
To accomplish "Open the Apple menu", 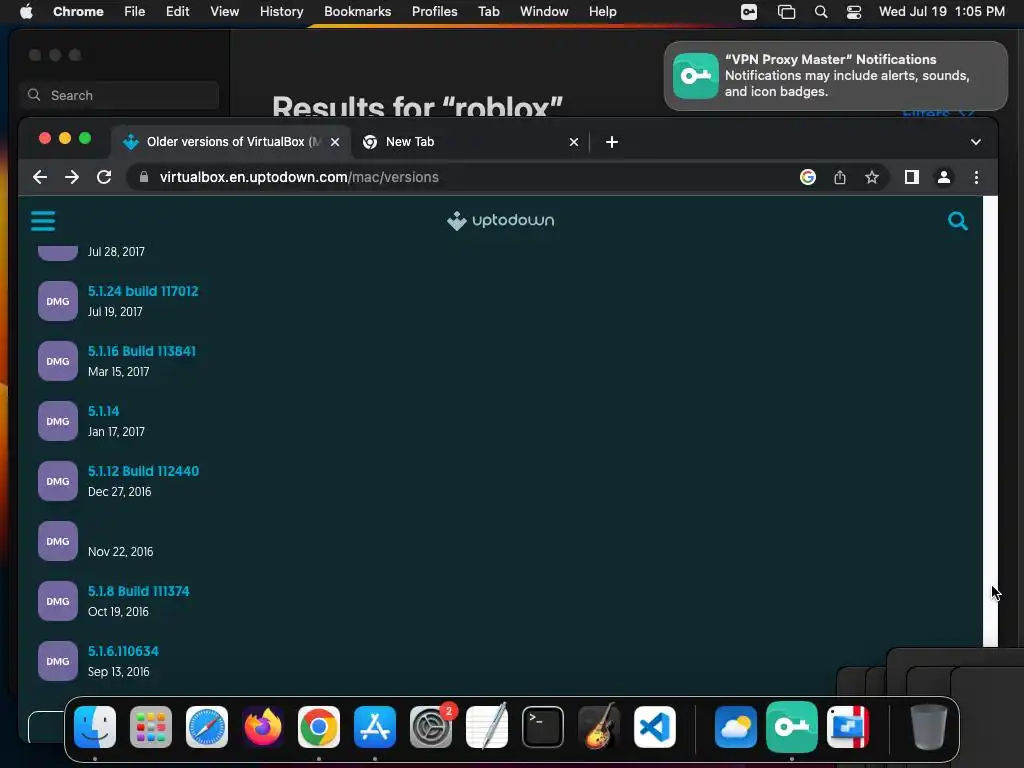I will (26, 12).
